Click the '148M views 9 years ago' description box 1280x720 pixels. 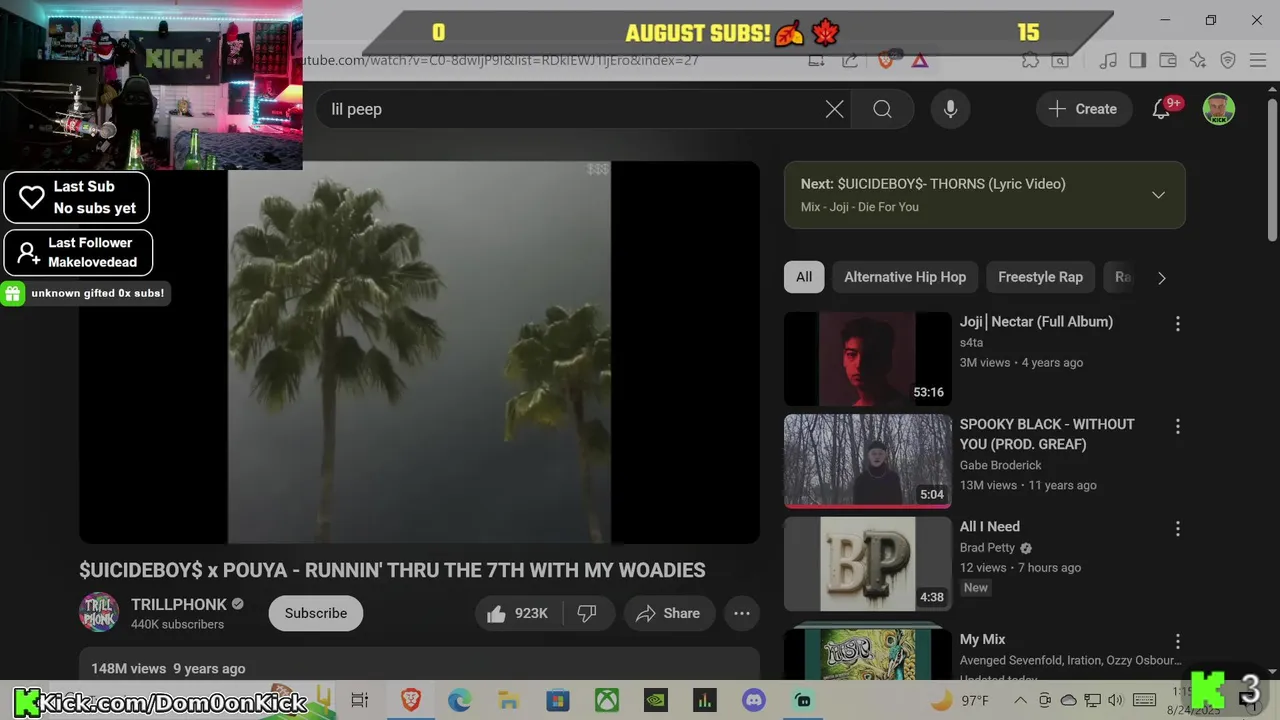pyautogui.click(x=419, y=664)
